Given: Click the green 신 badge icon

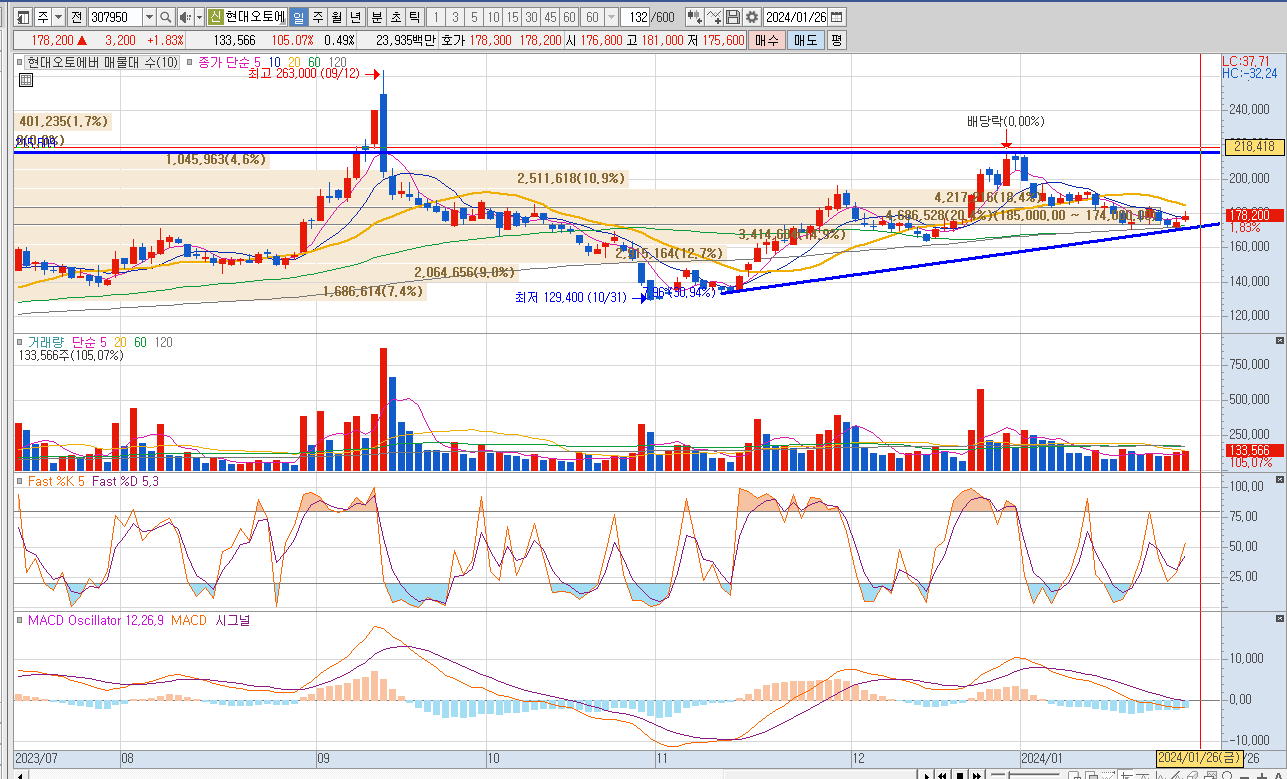Looking at the screenshot, I should [x=215, y=17].
